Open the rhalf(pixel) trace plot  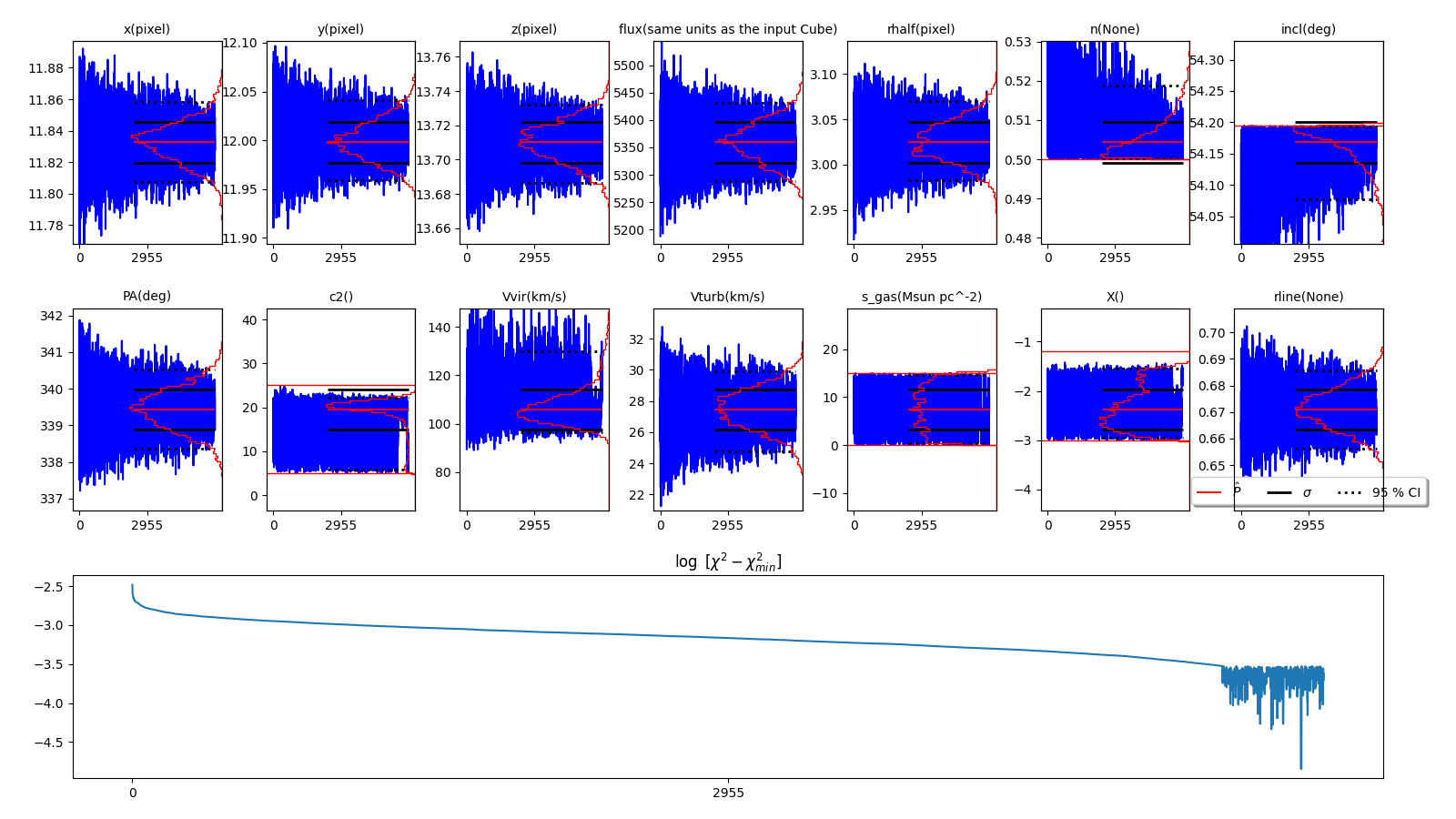pyautogui.click(x=921, y=143)
